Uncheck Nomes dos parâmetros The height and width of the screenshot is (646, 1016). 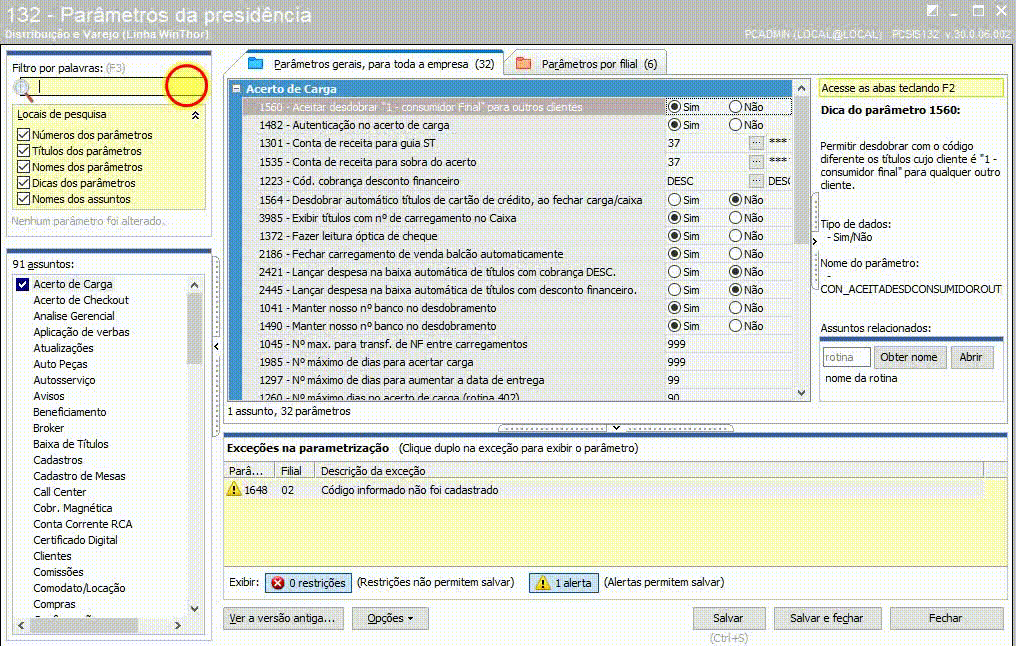click(23, 167)
